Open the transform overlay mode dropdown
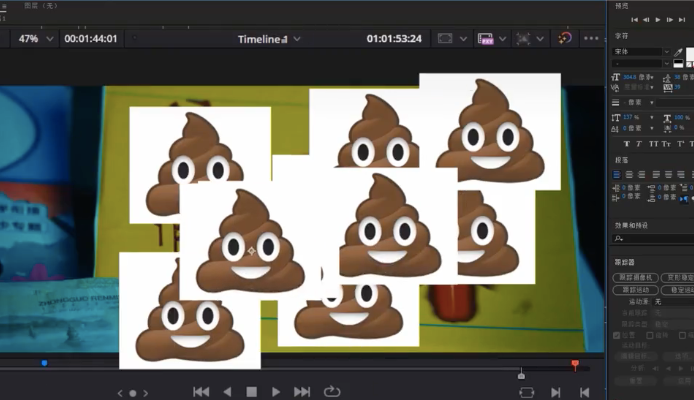This screenshot has width=694, height=400. [540, 39]
